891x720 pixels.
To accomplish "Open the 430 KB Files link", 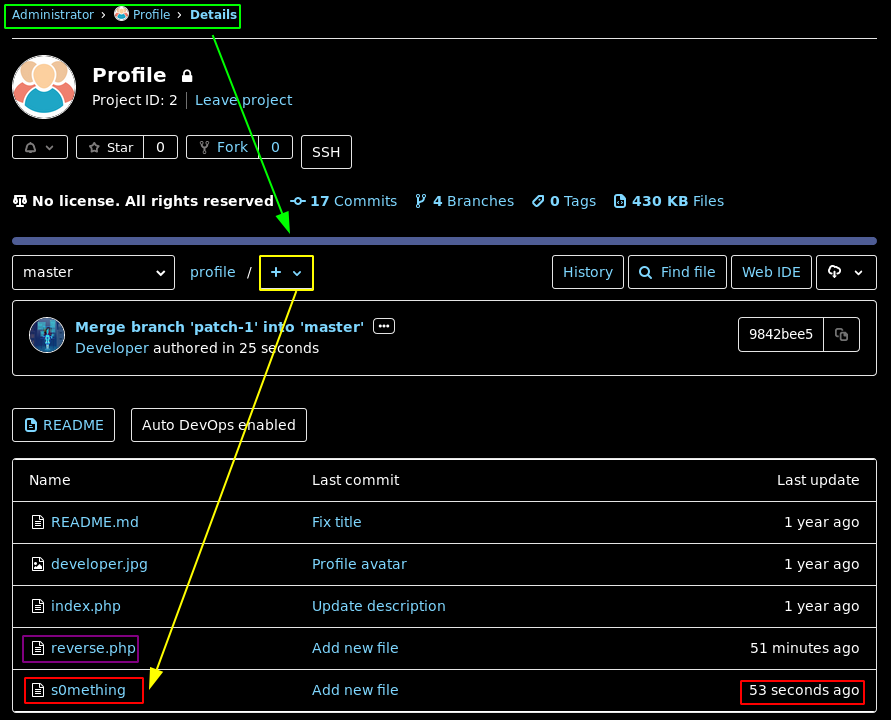I will click(x=668, y=201).
